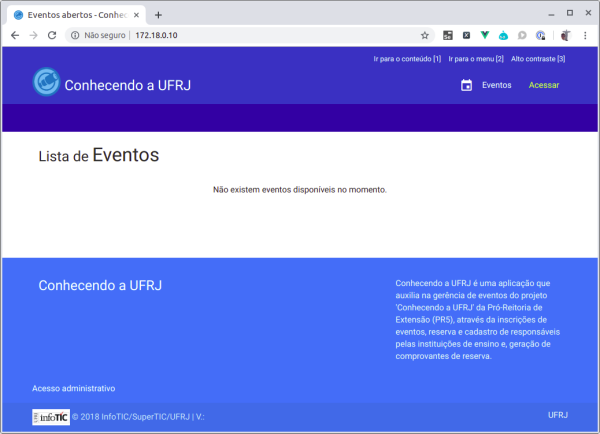Click the browser forward arrow
600x434 pixels.
click(x=34, y=35)
